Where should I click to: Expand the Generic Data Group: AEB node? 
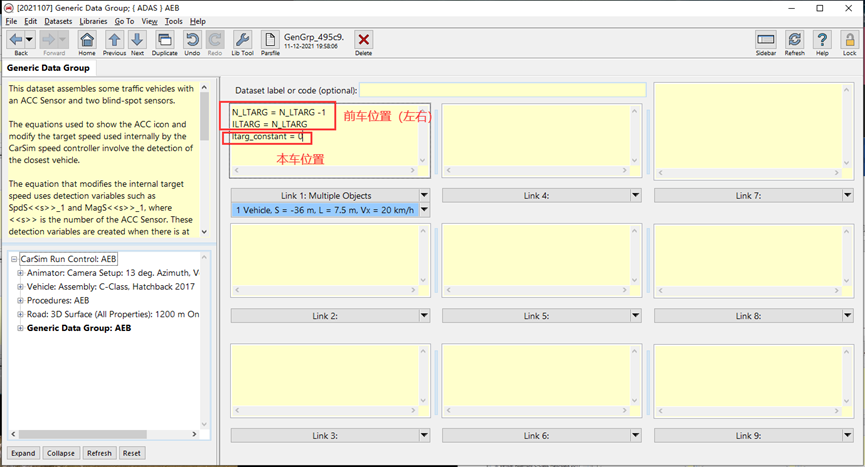tap(20, 328)
